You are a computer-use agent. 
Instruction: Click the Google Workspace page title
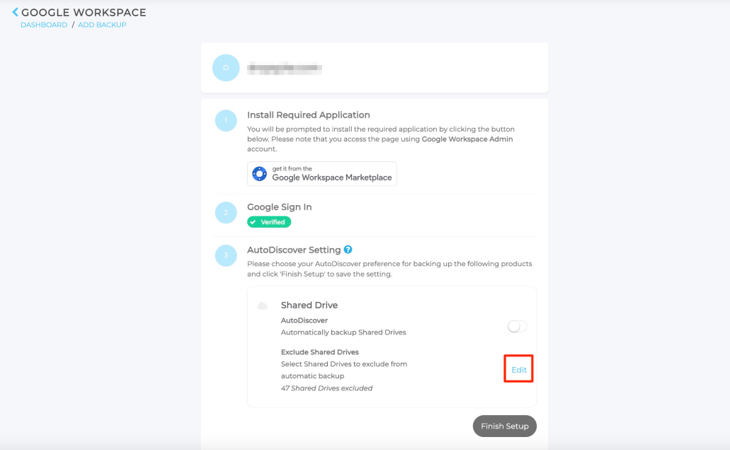84,12
